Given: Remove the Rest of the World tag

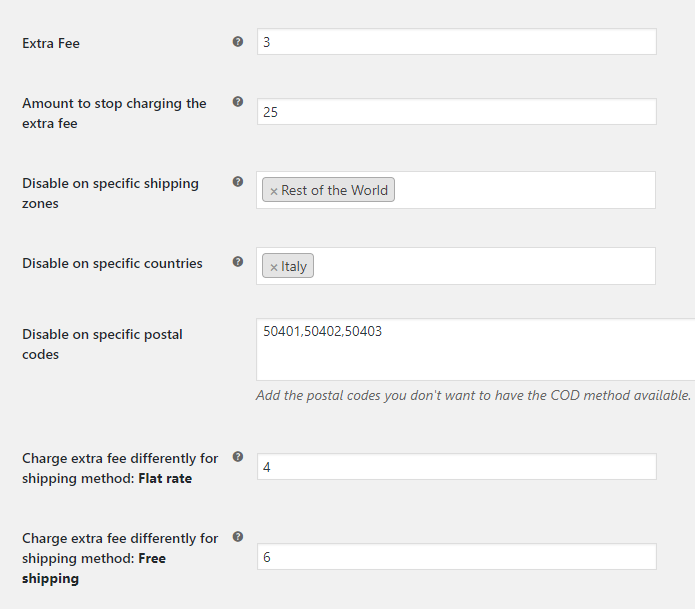Looking at the screenshot, I should pyautogui.click(x=273, y=191).
